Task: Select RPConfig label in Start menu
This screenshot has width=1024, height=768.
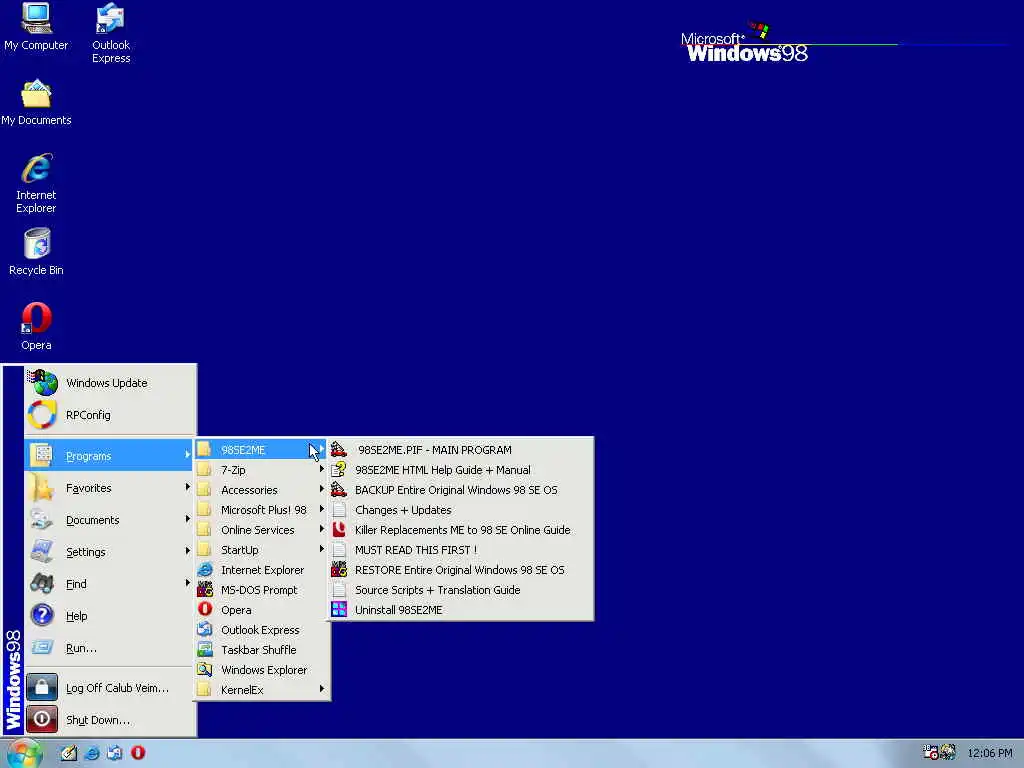Action: [88, 415]
